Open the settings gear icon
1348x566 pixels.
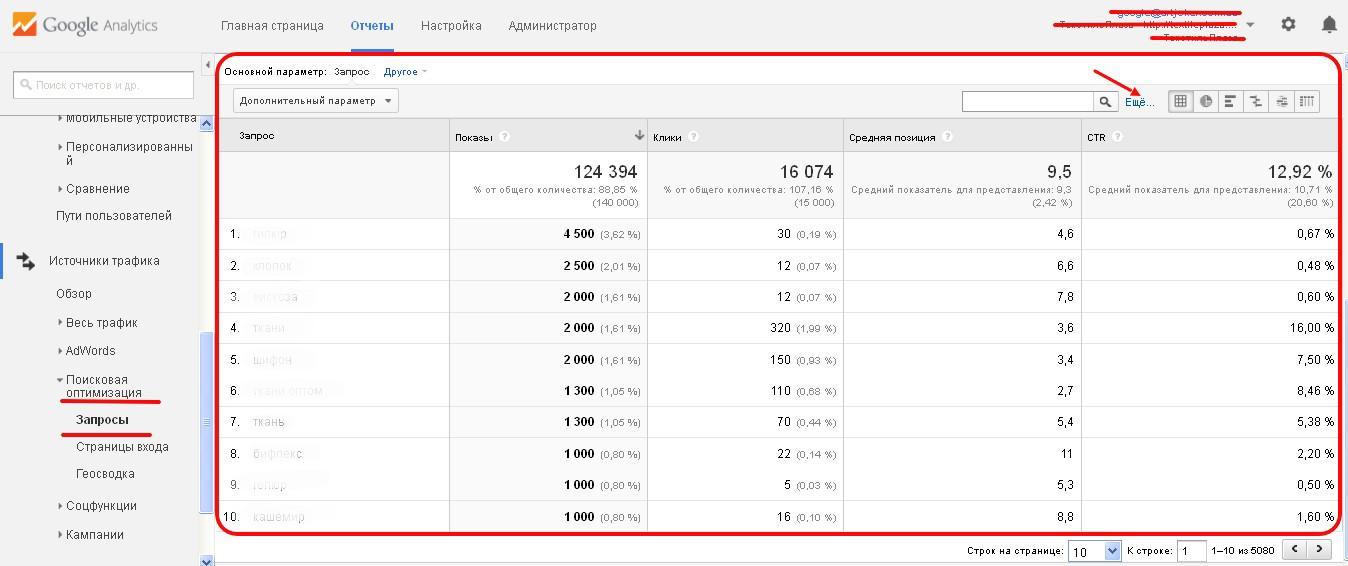1288,24
